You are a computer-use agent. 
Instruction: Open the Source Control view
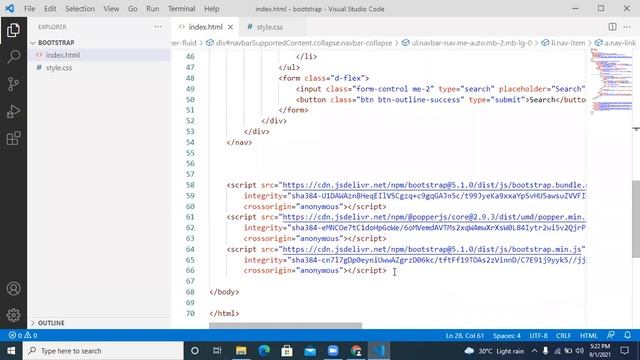13,84
